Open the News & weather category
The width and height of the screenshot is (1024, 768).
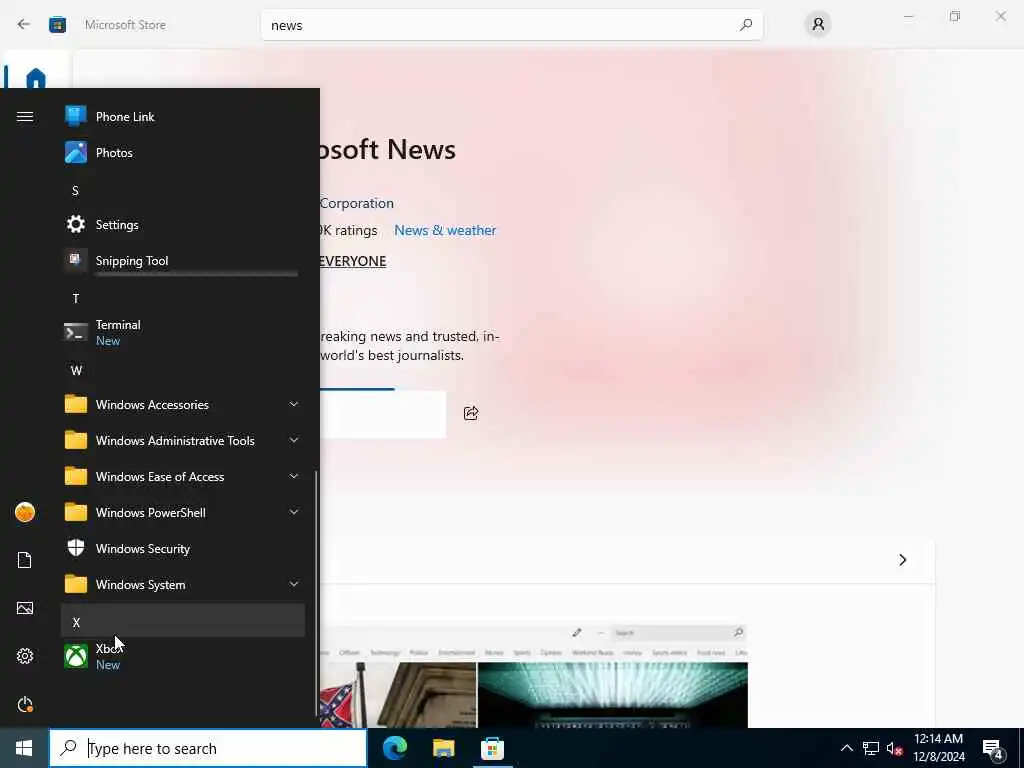(445, 230)
